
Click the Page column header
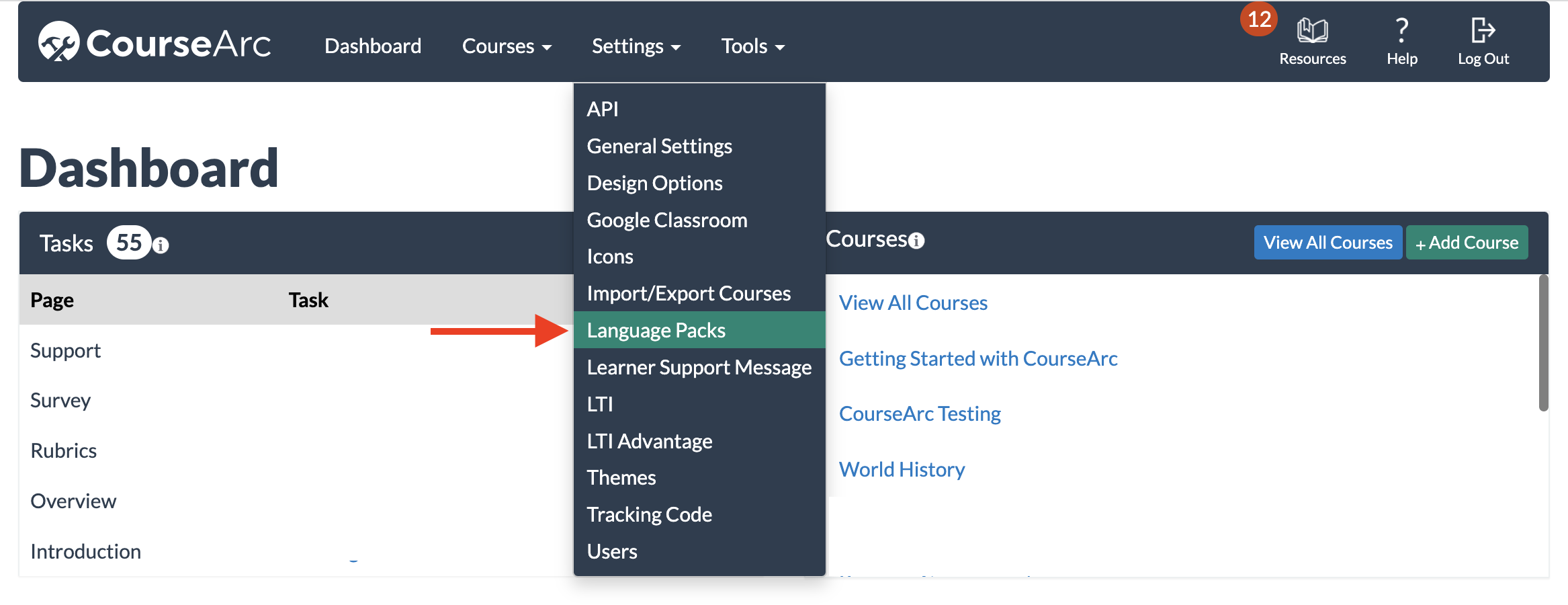52,300
